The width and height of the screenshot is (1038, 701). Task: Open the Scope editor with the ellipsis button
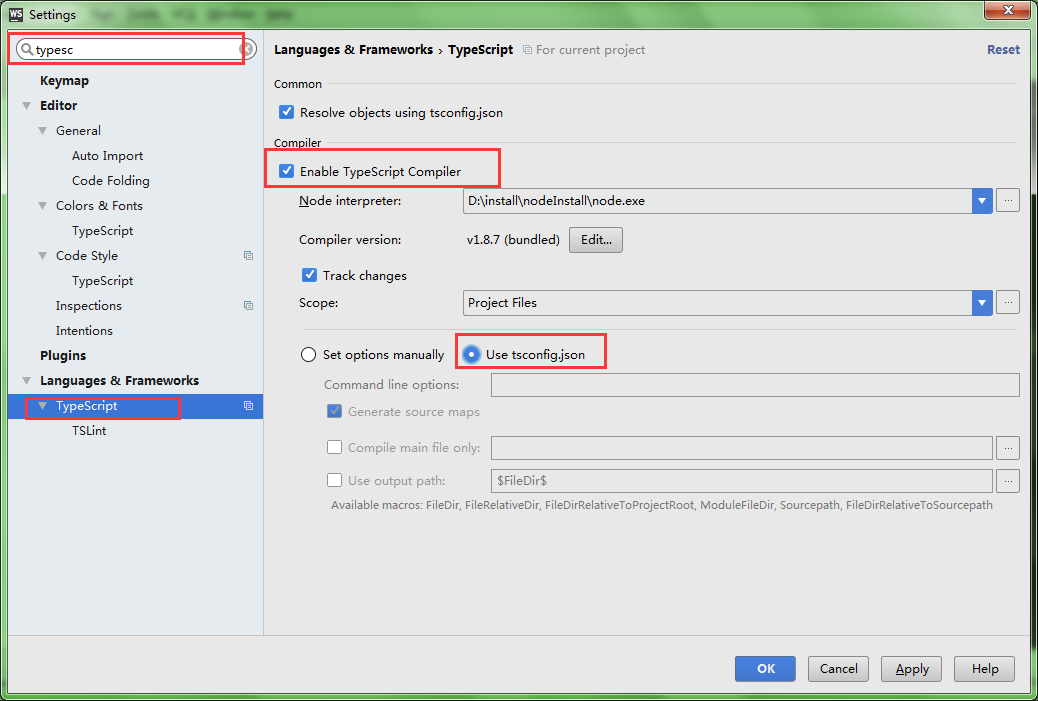[x=1008, y=303]
